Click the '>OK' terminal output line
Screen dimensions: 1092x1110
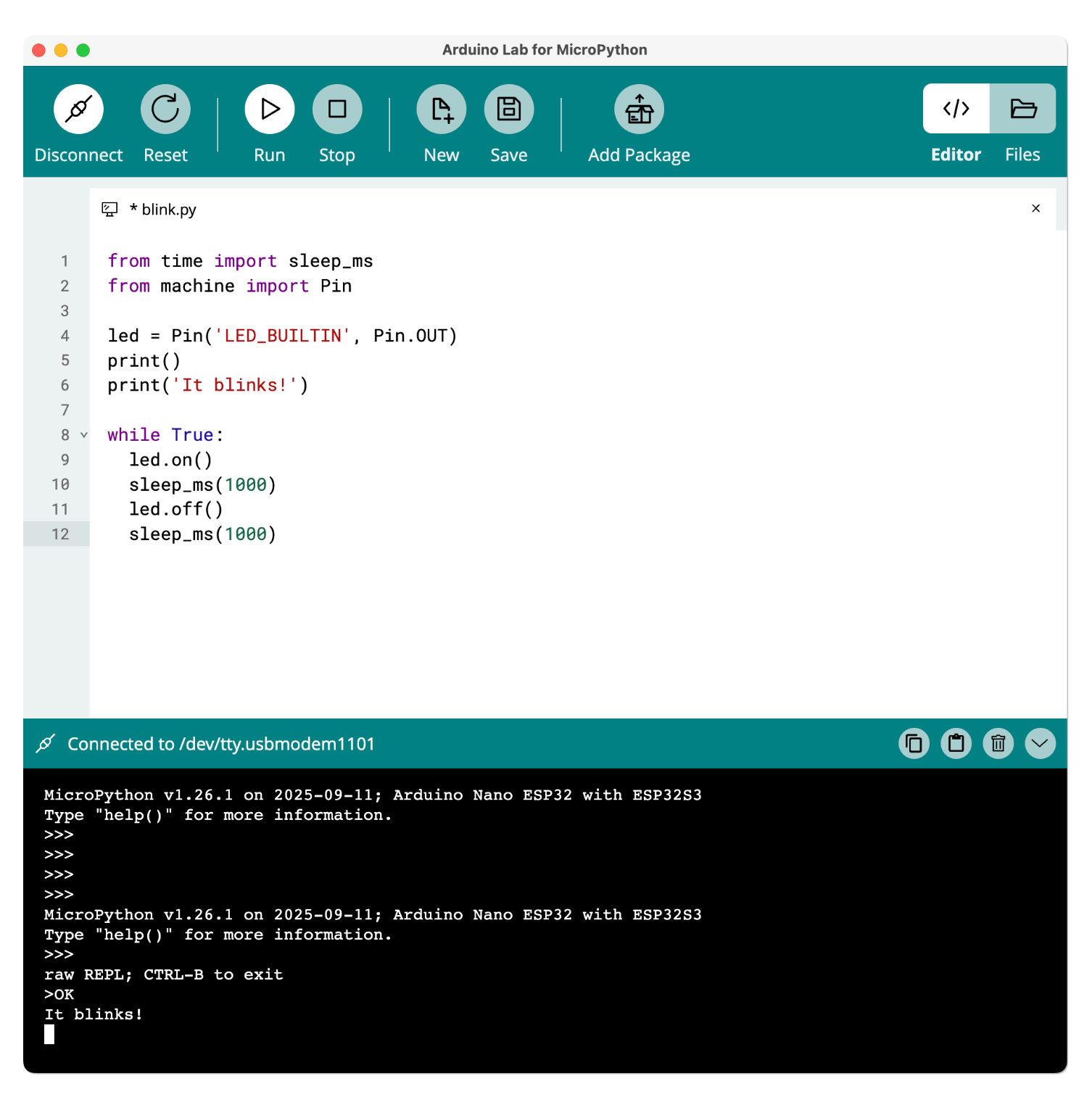click(x=59, y=995)
